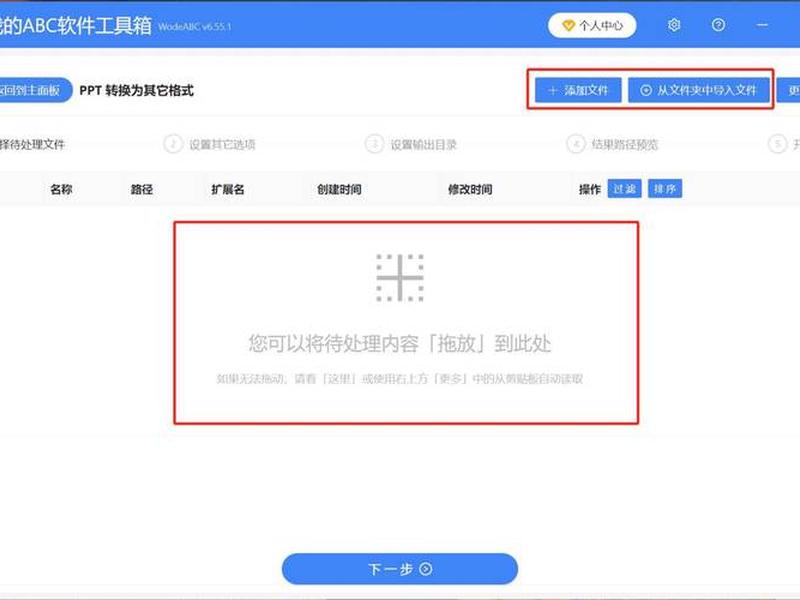
Task: Click the diamond icon in 个人中心
Action: point(568,25)
